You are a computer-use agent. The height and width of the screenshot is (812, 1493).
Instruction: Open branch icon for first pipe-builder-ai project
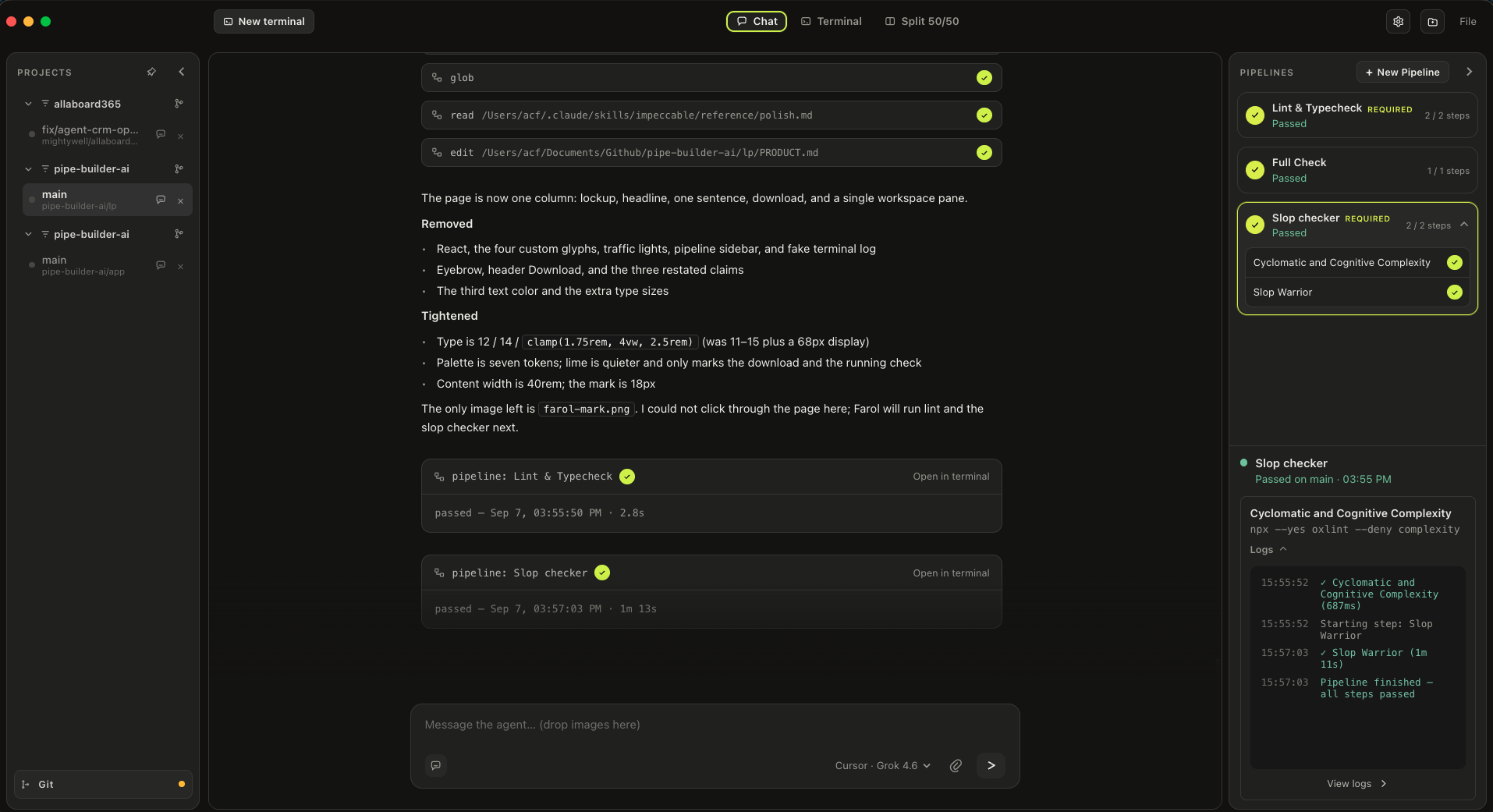point(179,168)
